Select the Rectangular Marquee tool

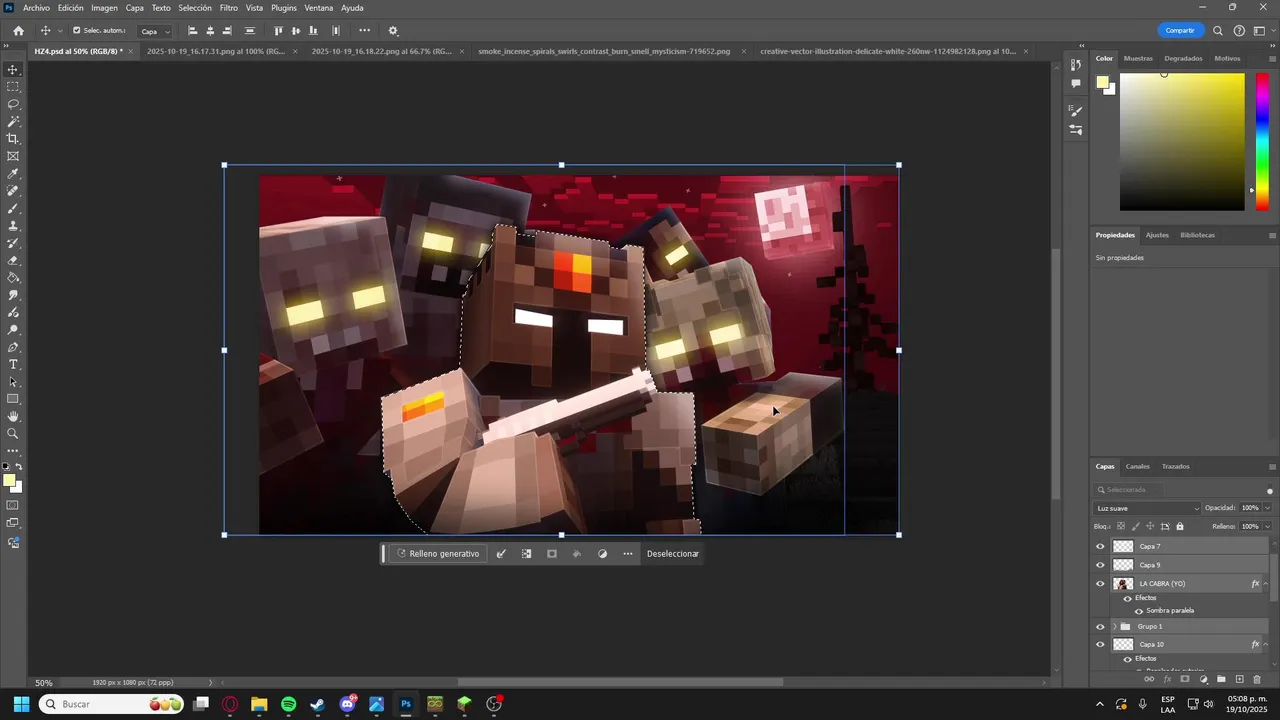pyautogui.click(x=13, y=87)
